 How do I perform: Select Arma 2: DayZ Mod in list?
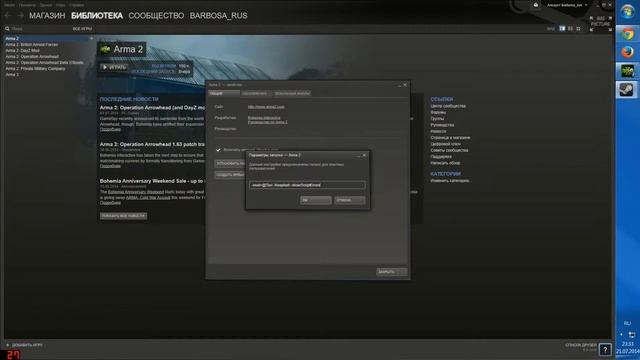tap(22, 51)
